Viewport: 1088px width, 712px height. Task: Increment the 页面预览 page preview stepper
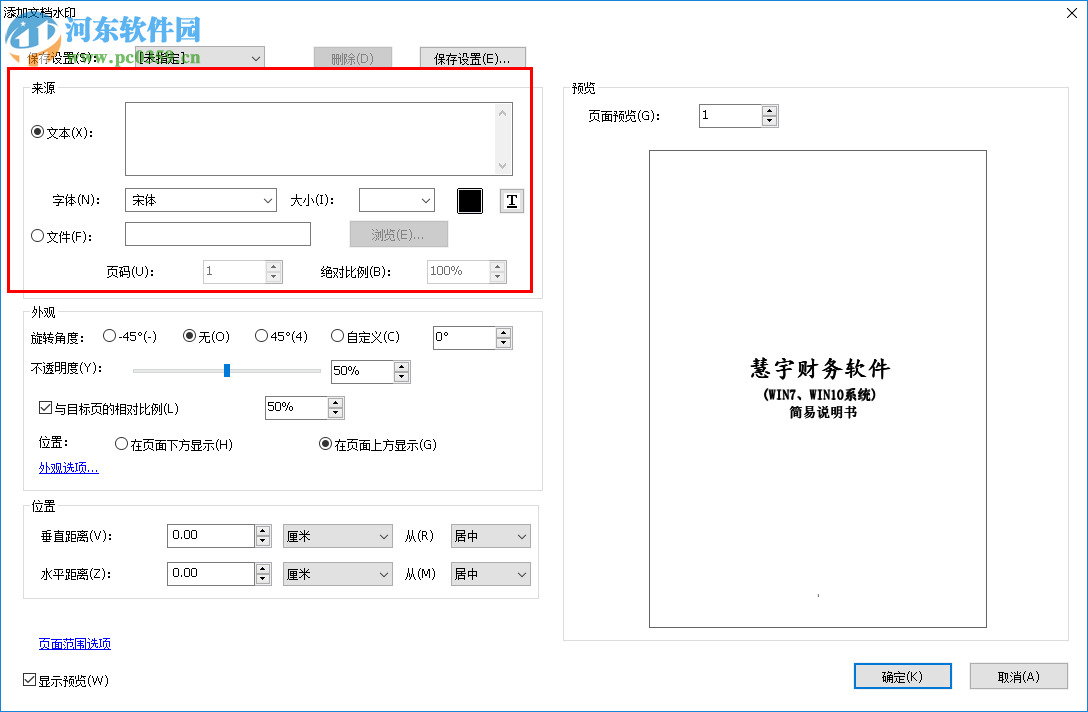(x=769, y=110)
